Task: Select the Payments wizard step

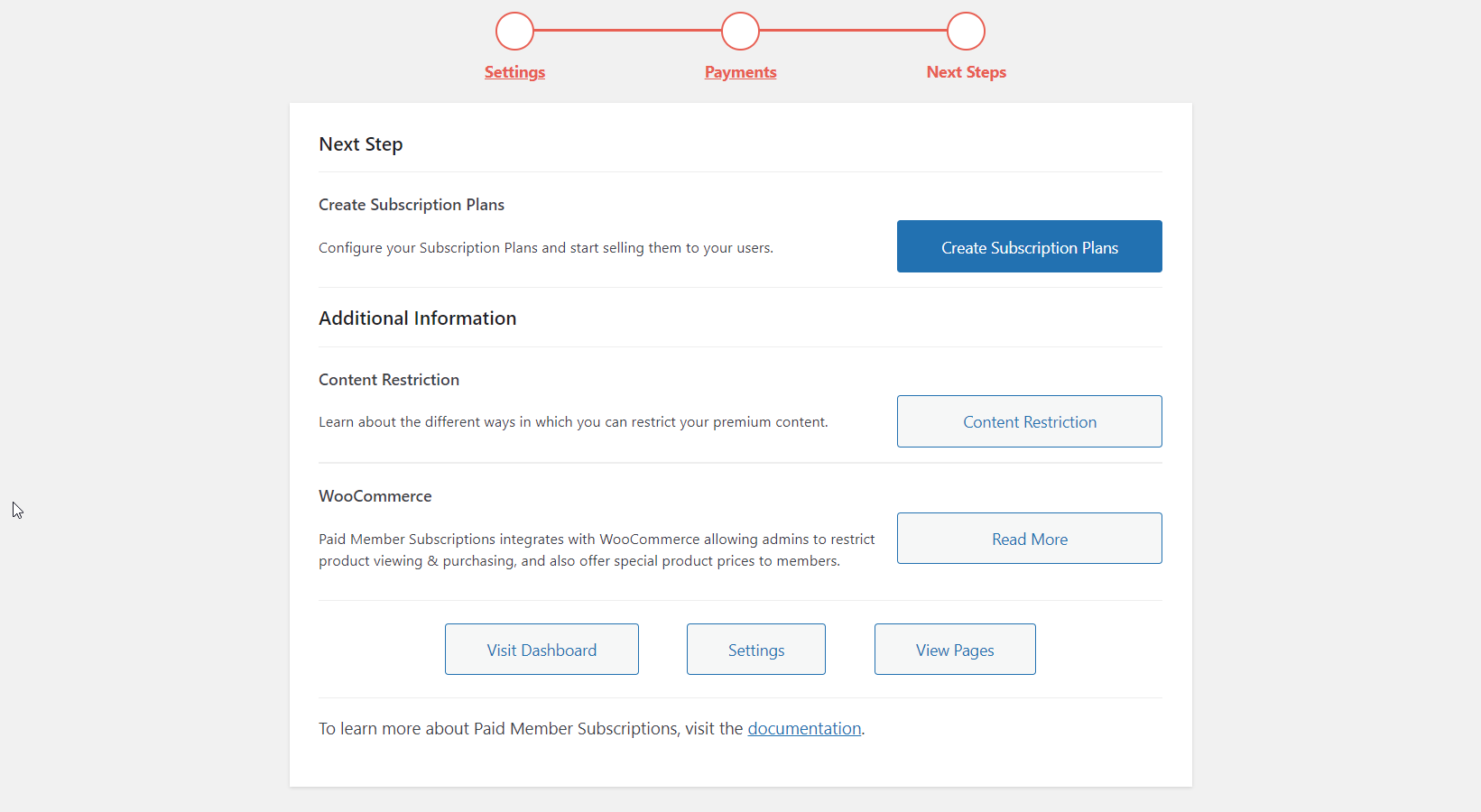Action: [x=740, y=72]
